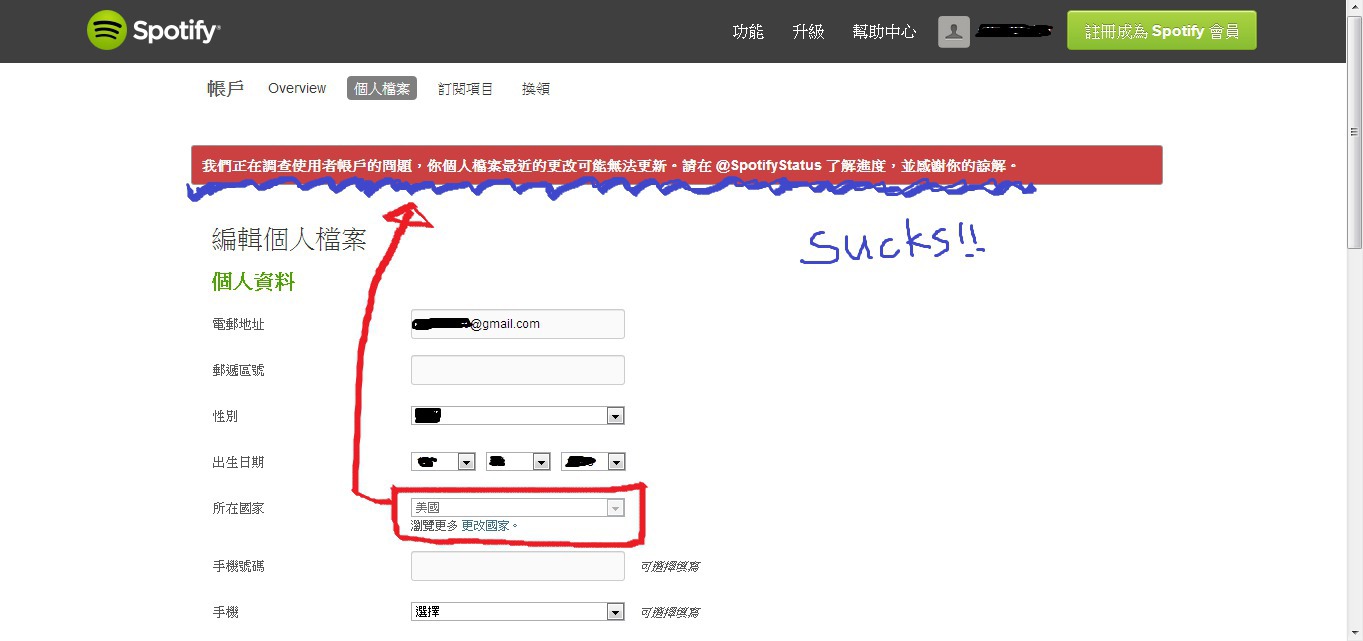Viewport: 1363px width, 641px height.
Task: Open the birth day dropdown
Action: coord(443,462)
